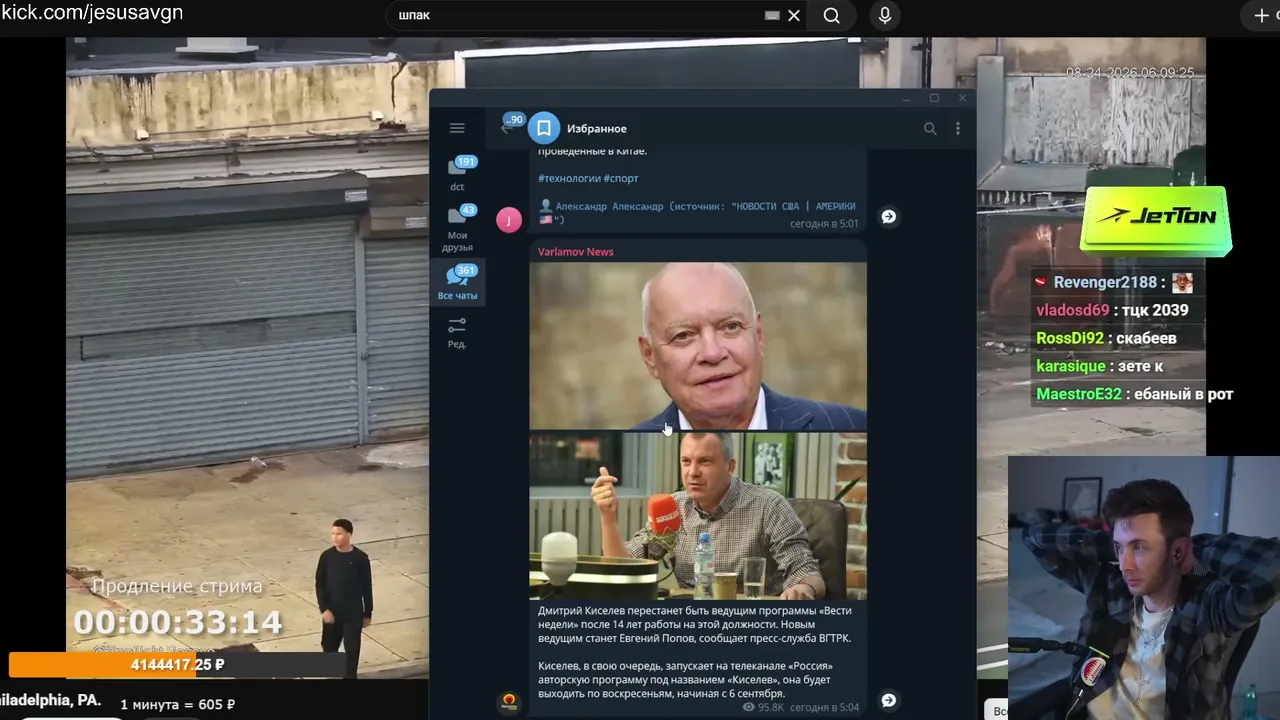Image resolution: width=1280 pixels, height=720 pixels.
Task: Close the Telegram window
Action: tap(962, 98)
